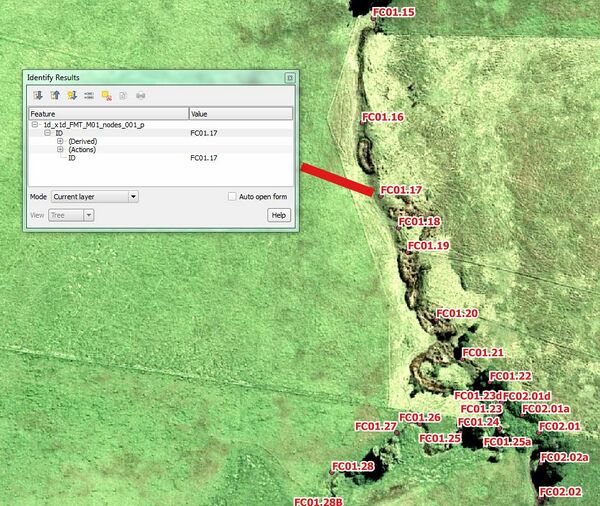Open the Mode dropdown showing Current layer

[x=95, y=197]
